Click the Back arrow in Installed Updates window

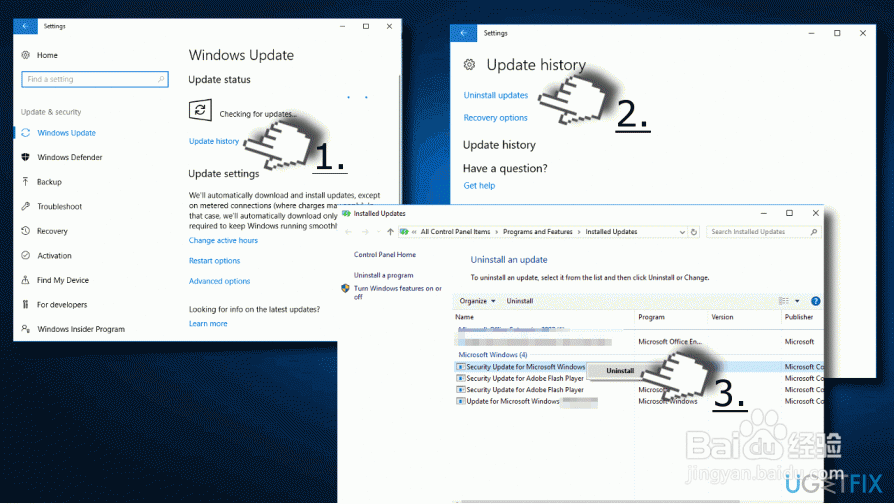pos(348,232)
